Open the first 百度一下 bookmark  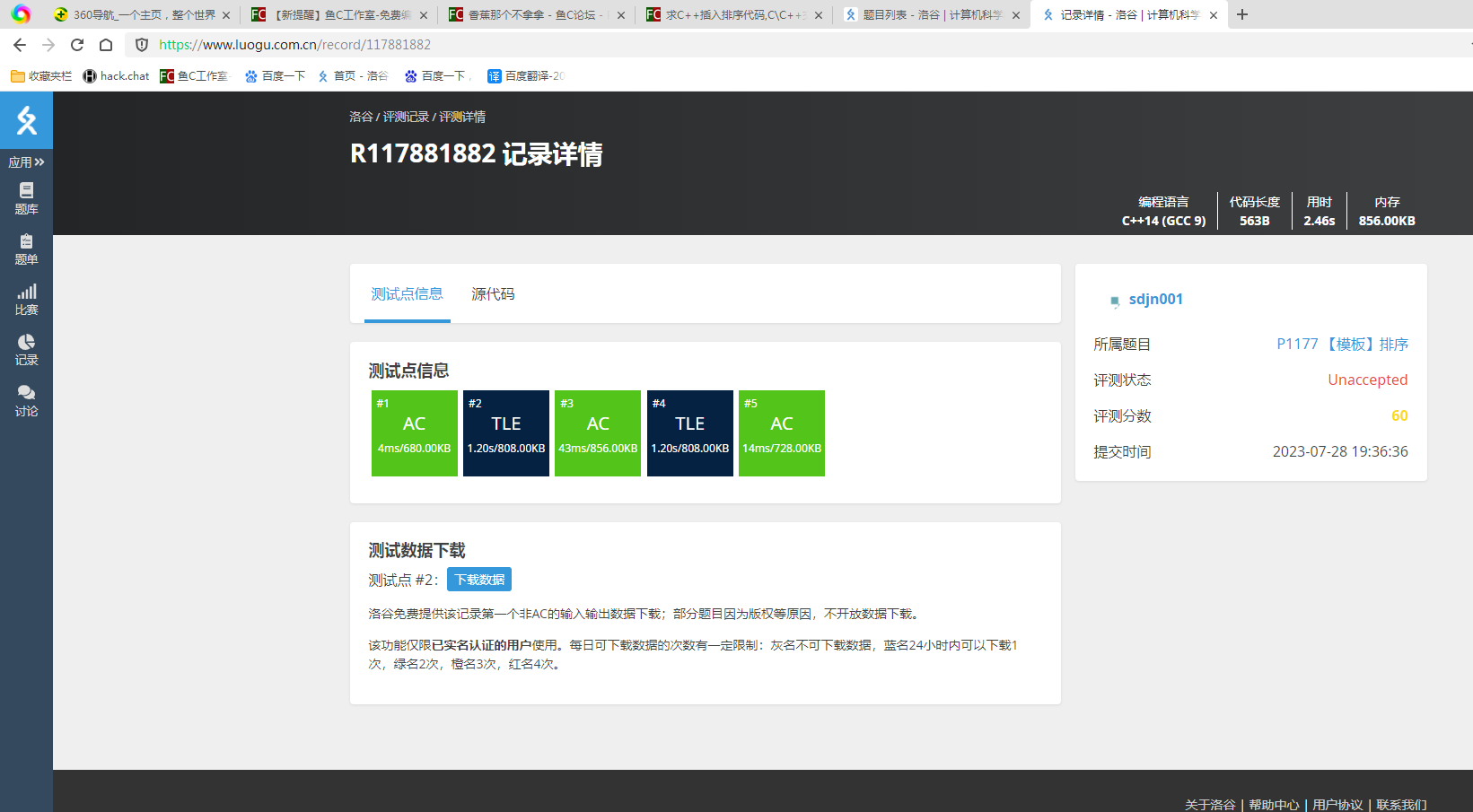pyautogui.click(x=276, y=76)
